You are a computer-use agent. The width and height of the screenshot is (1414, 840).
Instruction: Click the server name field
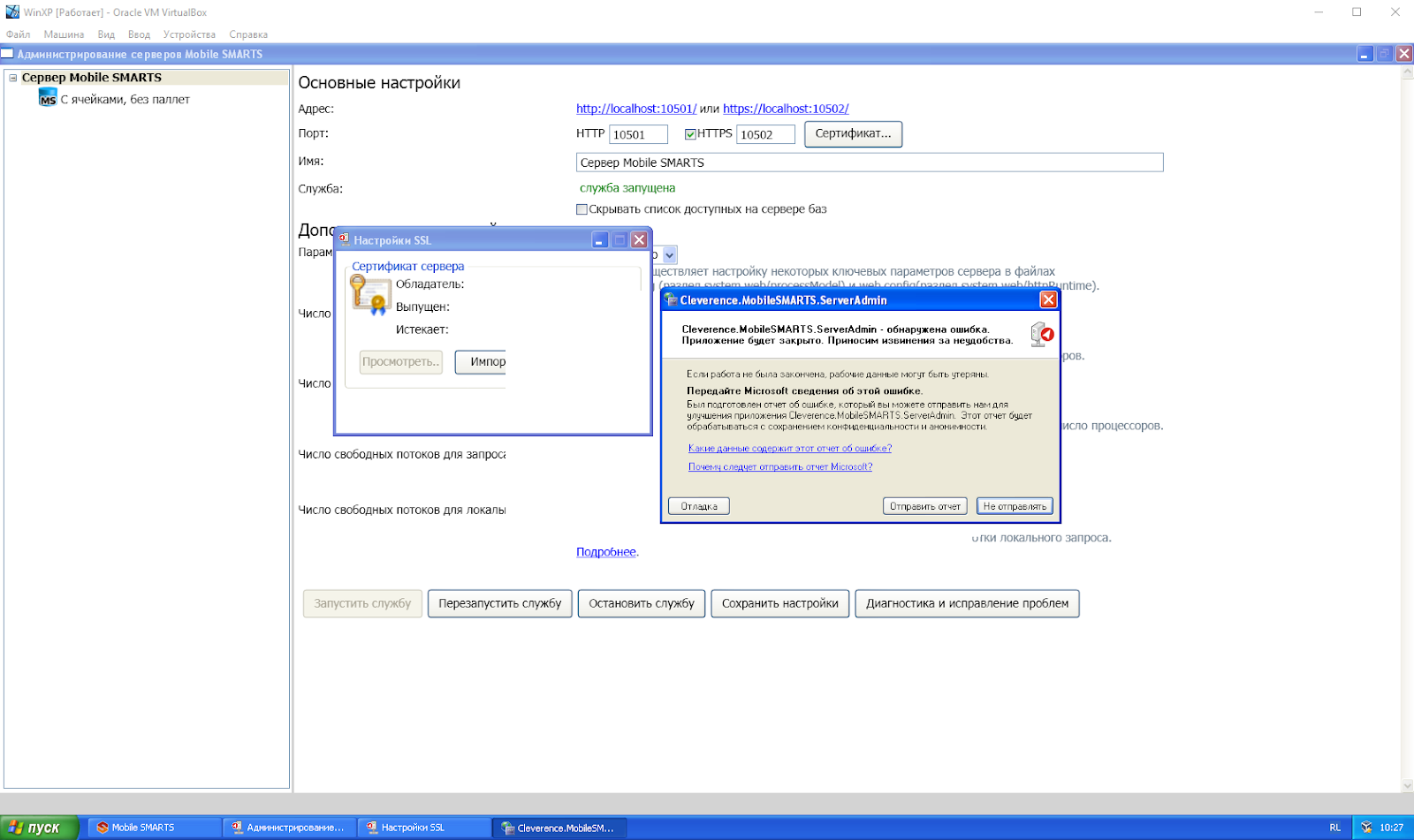pyautogui.click(x=870, y=163)
